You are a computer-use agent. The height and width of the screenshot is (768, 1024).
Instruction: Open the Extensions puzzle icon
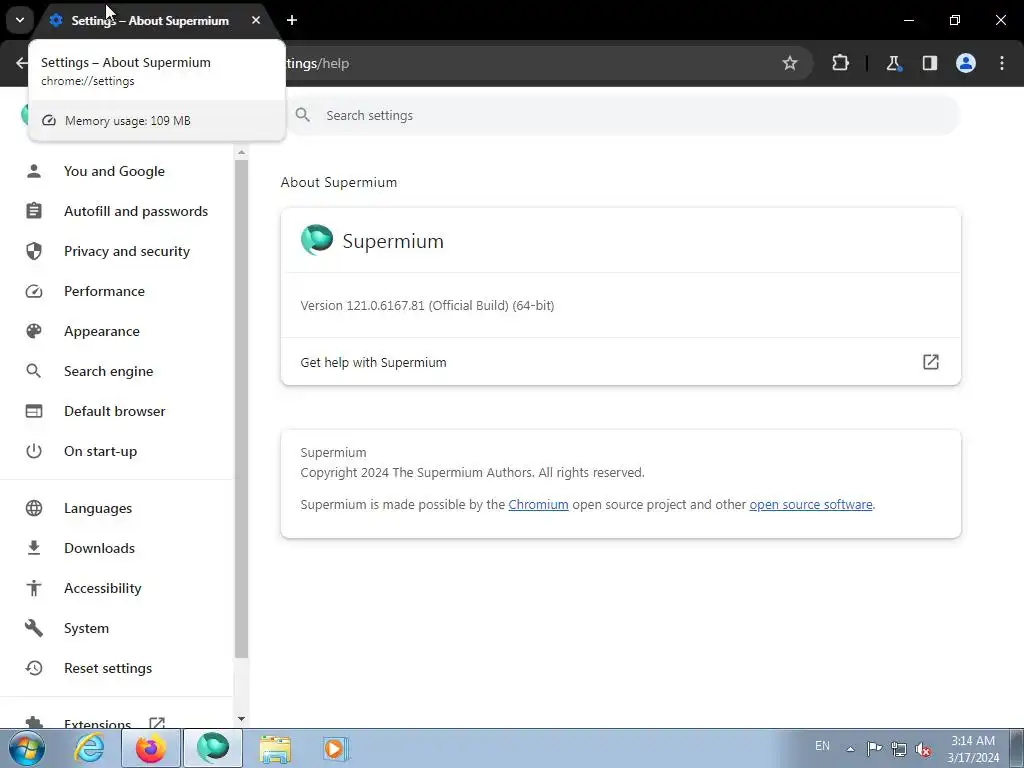point(840,63)
